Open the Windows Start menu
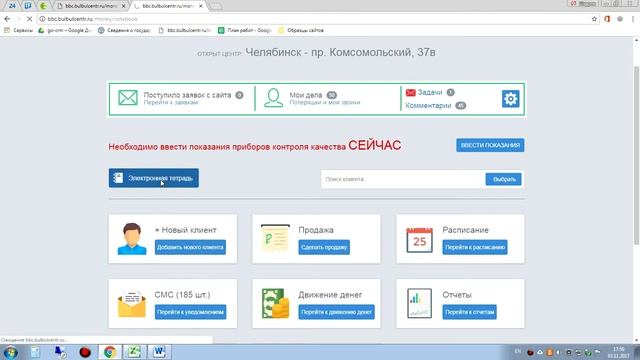 coord(10,352)
